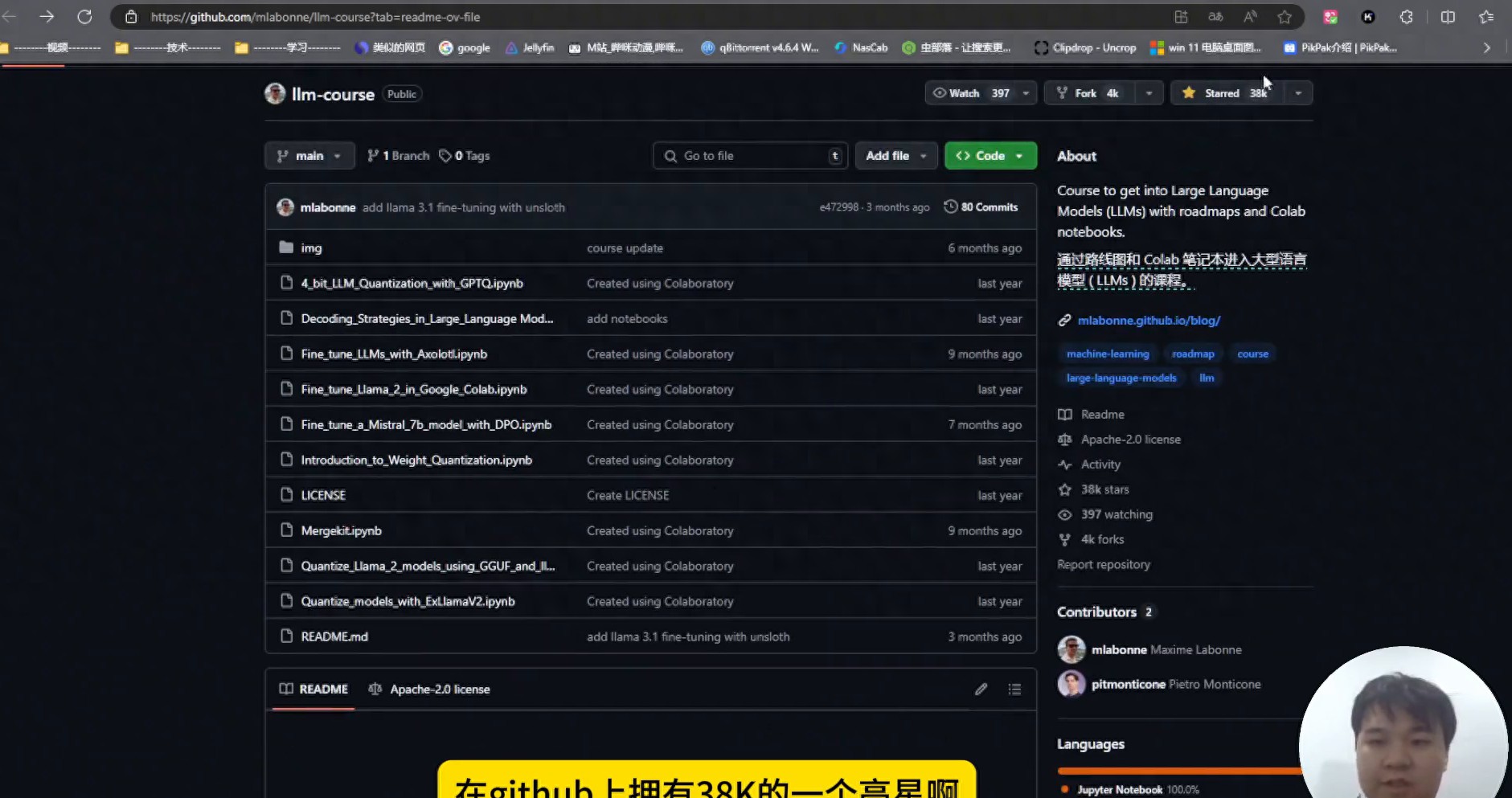Open Add file dropdown
The height and width of the screenshot is (798, 1512).
[x=896, y=156]
